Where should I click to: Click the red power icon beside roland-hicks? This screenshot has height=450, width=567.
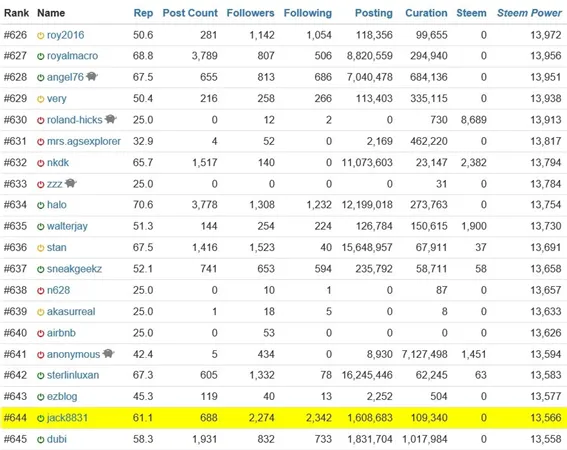(x=40, y=120)
